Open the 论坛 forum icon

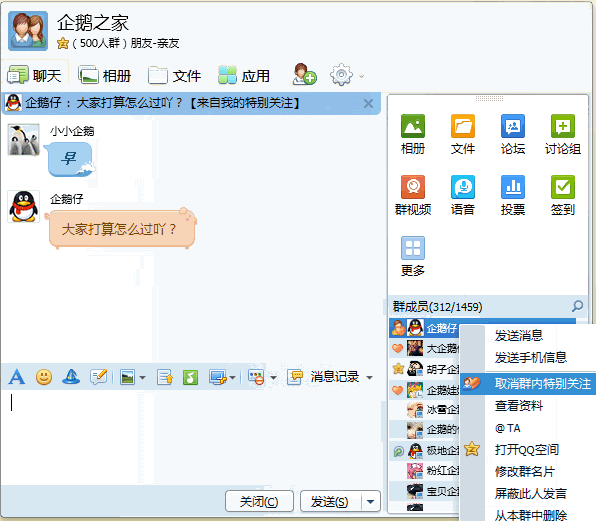coord(513,134)
